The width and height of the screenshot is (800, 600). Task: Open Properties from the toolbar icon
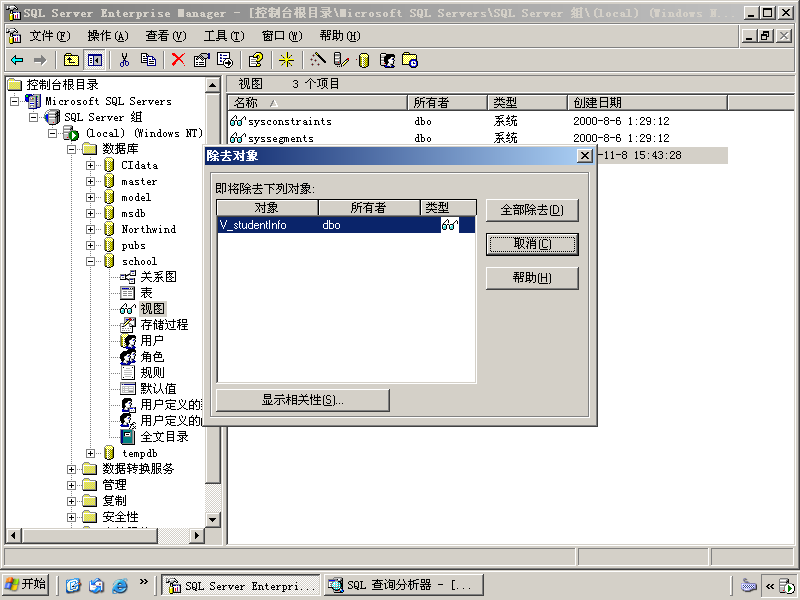(x=202, y=60)
